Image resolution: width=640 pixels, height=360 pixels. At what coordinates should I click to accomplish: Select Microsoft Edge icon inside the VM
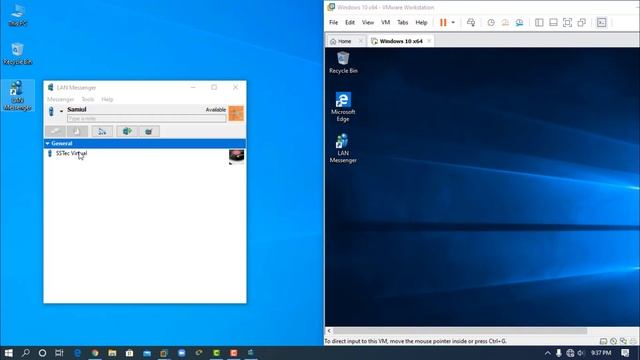pos(343,107)
